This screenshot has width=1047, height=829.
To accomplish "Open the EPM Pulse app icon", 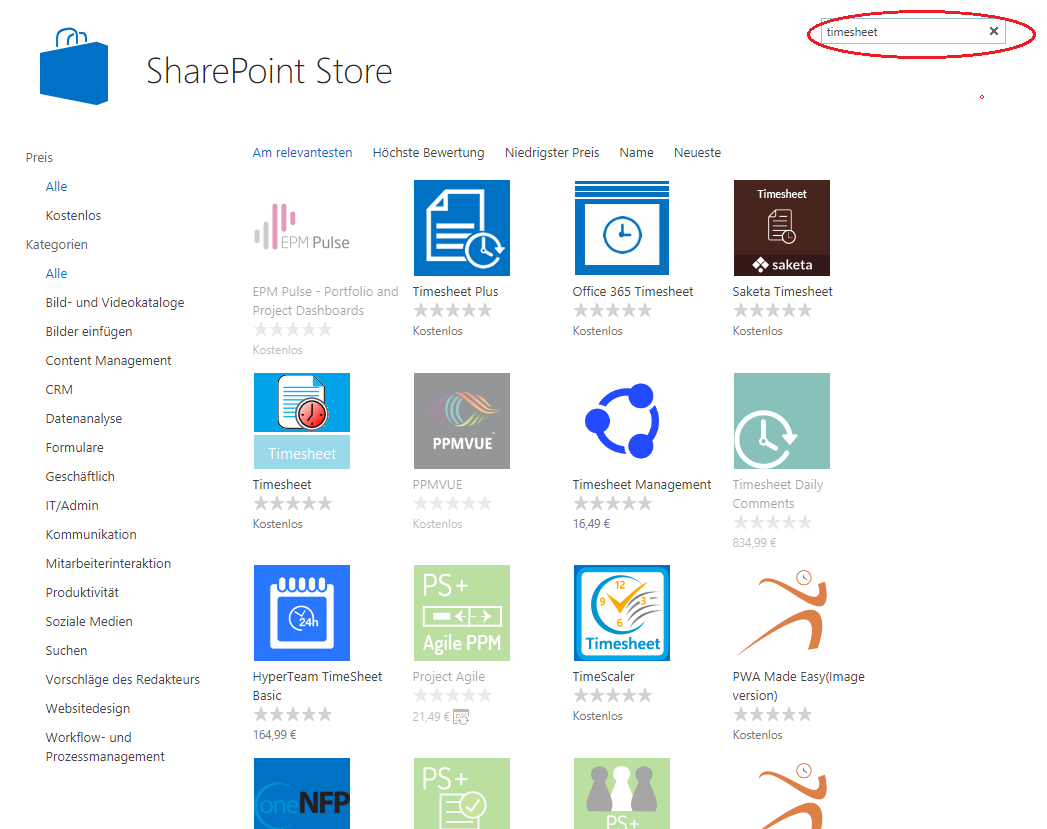I will pyautogui.click(x=302, y=228).
